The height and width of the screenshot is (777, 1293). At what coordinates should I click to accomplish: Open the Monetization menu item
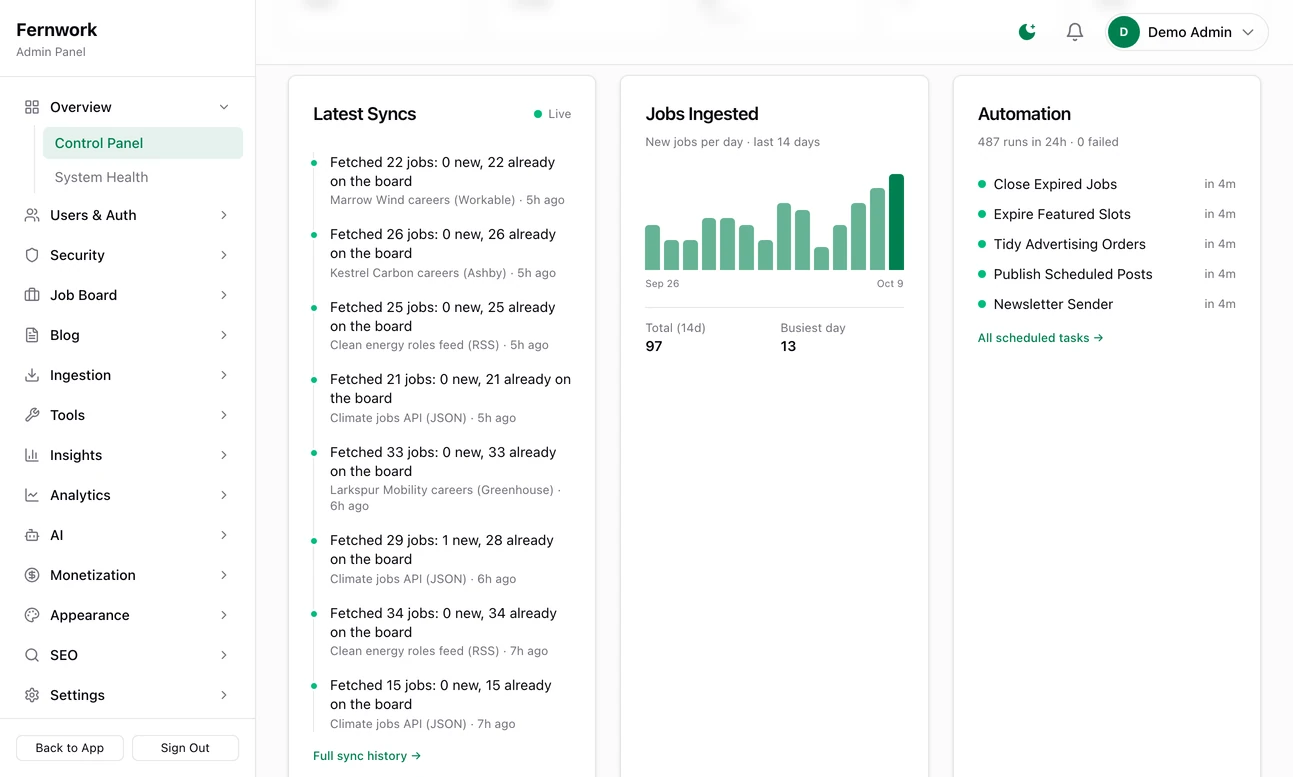click(127, 575)
